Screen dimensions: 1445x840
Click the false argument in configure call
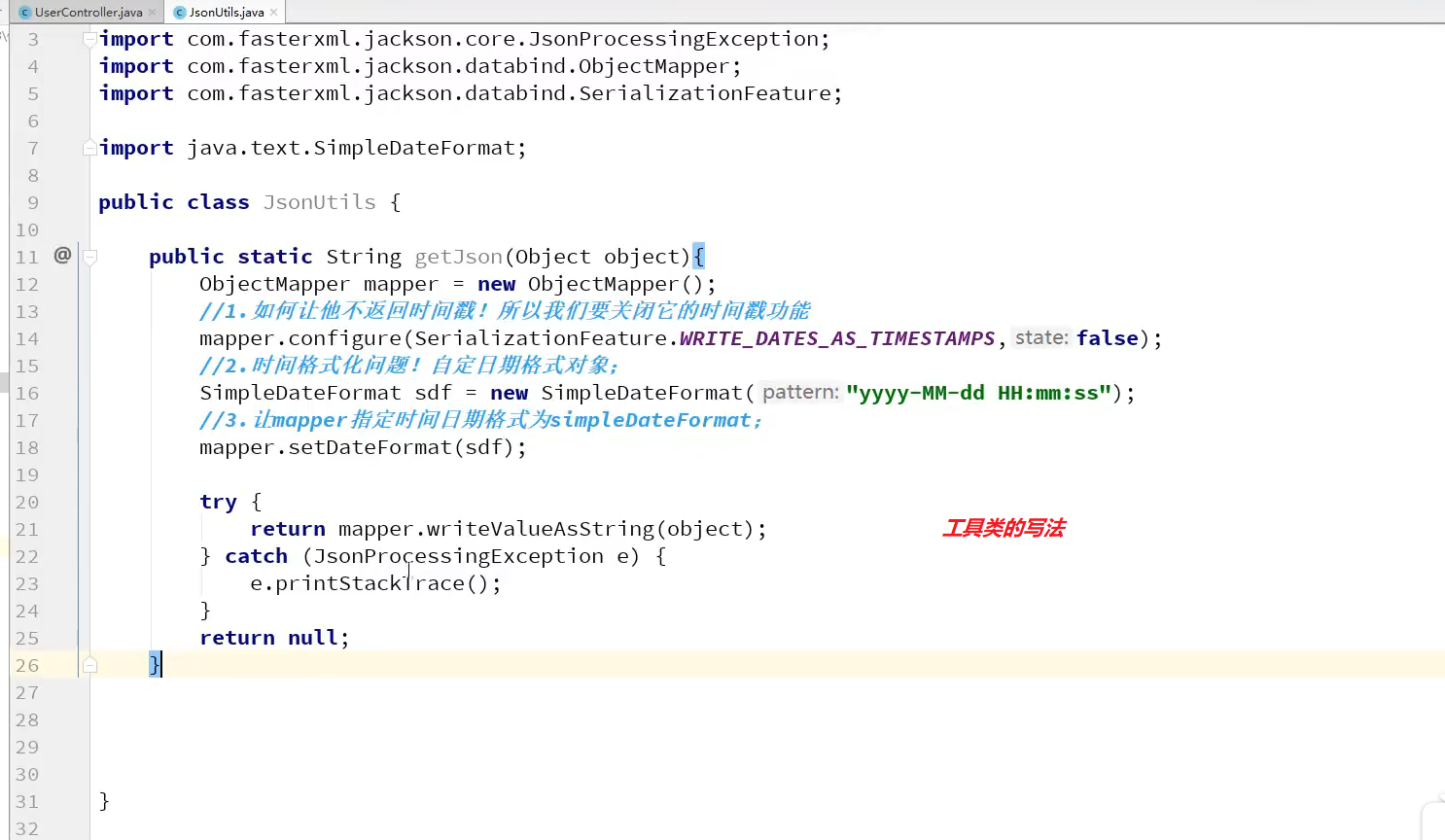(x=1107, y=338)
